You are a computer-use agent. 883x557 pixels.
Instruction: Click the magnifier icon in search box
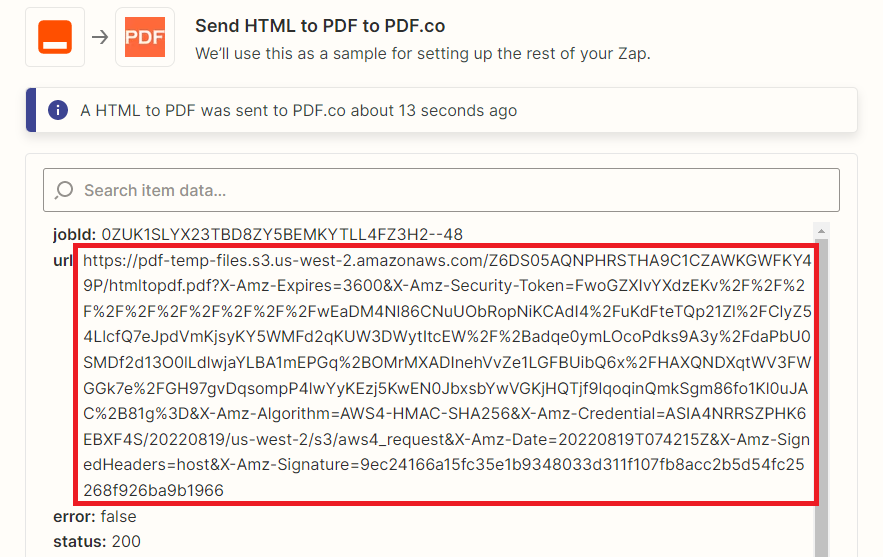(64, 190)
